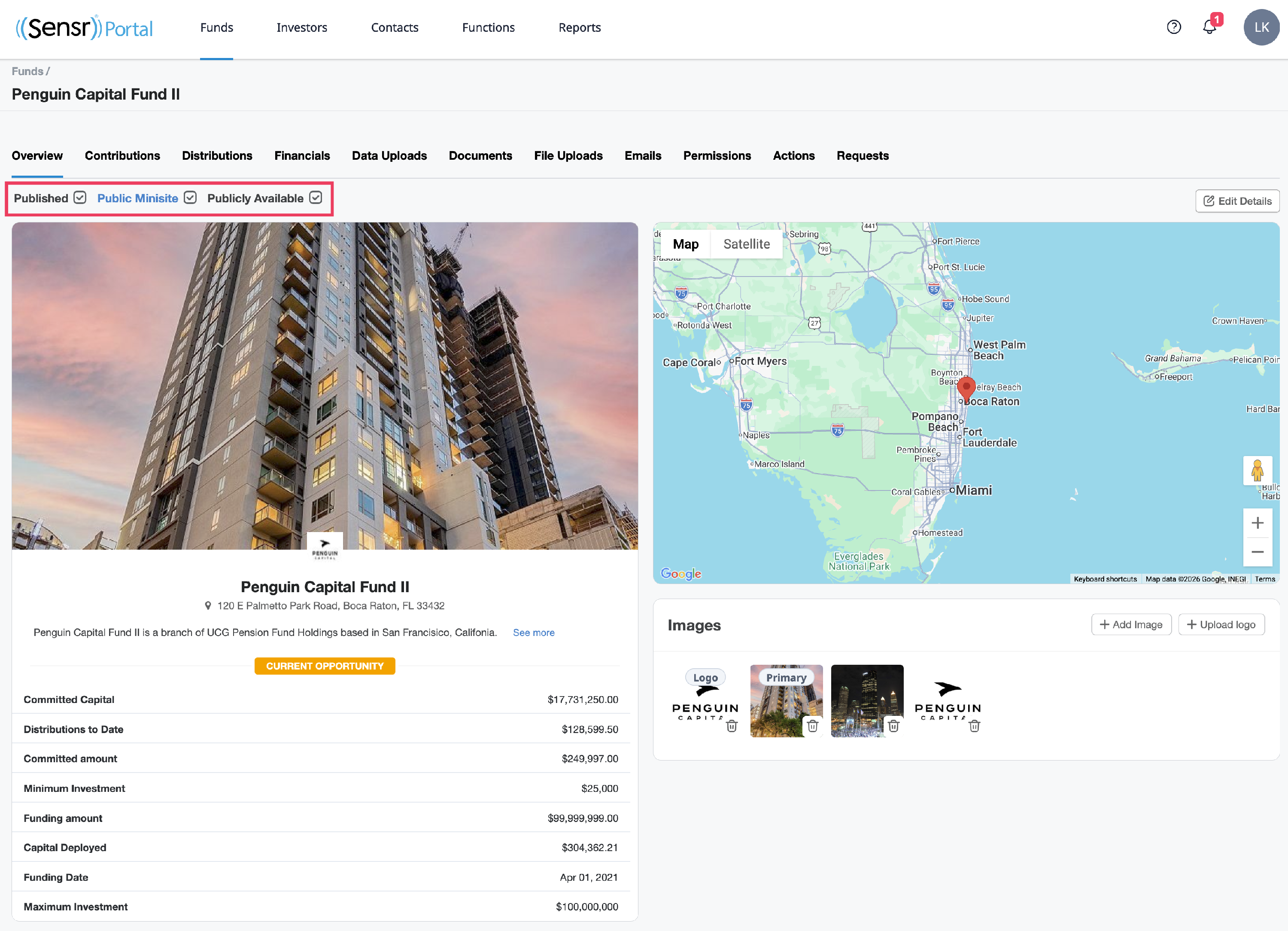This screenshot has height=931, width=1288.
Task: Delete the last Penguin Capital image via trash
Action: tap(975, 725)
